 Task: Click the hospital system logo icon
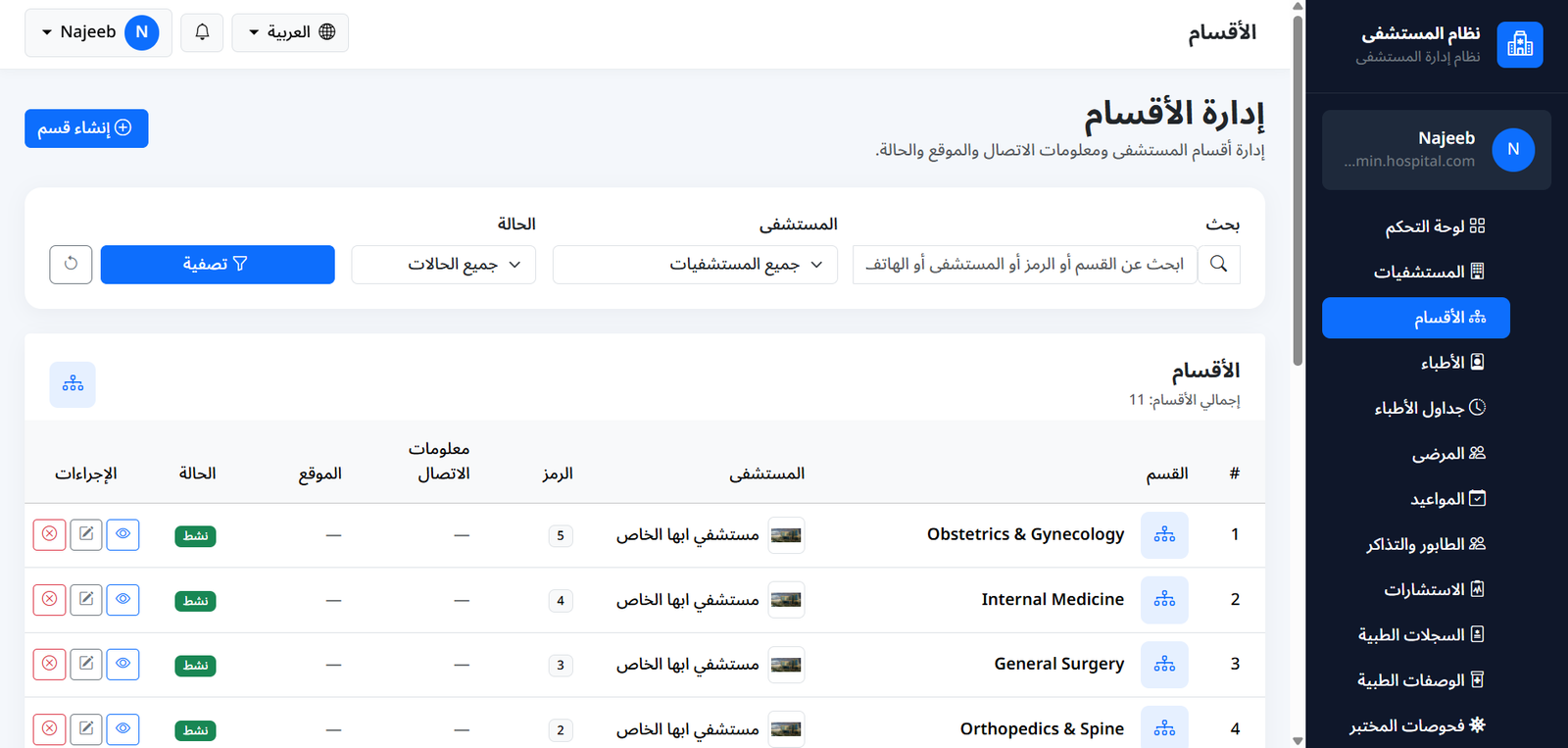coord(1520,45)
